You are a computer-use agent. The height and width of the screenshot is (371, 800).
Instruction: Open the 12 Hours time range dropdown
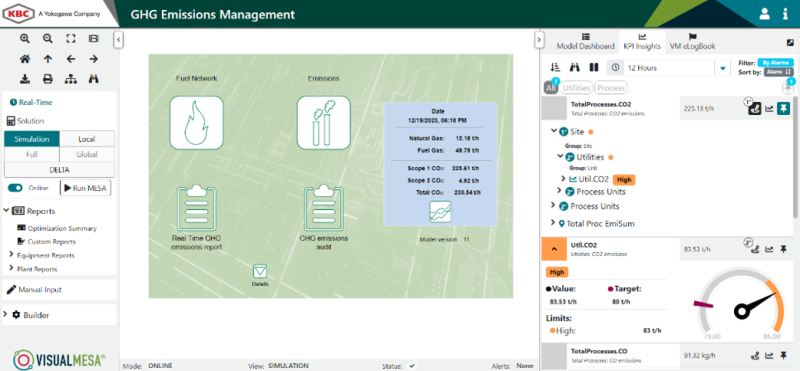pos(723,68)
